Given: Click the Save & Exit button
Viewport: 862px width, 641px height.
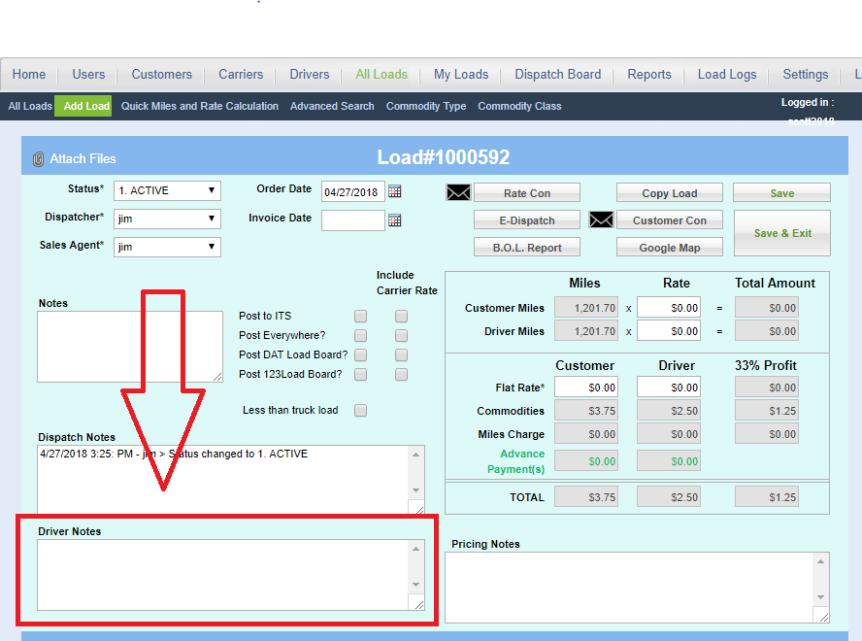Looking at the screenshot, I should tap(782, 232).
